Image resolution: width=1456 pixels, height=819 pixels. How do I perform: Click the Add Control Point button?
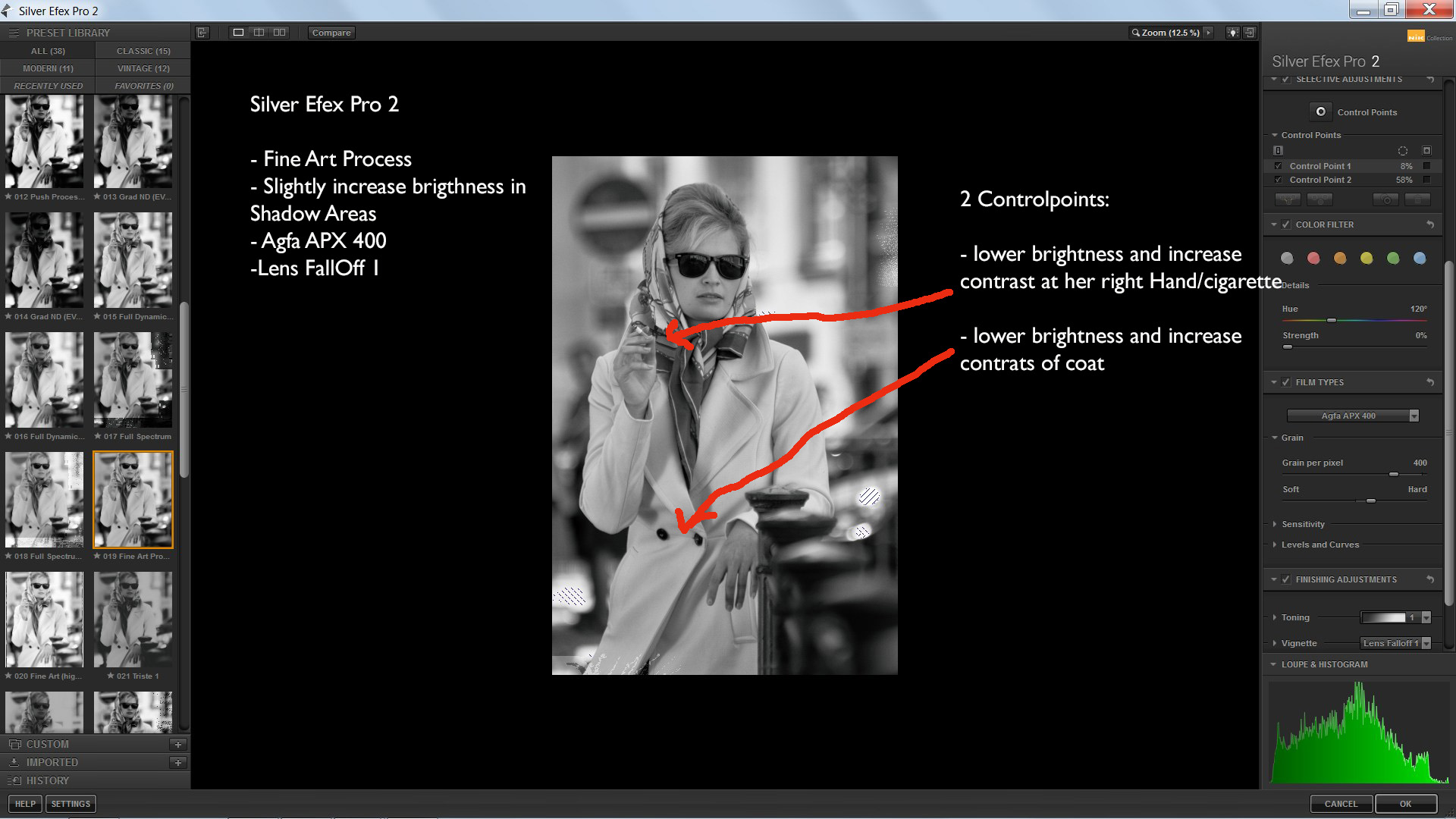(x=1320, y=111)
